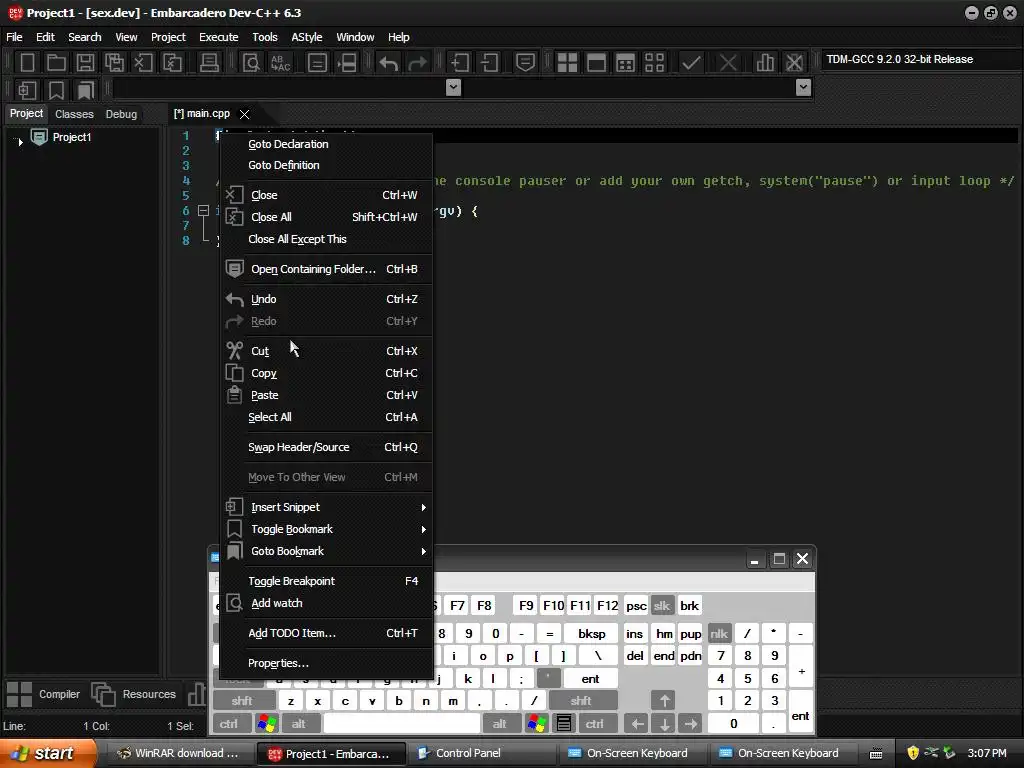Select Open Containing Folder entry

point(327,269)
